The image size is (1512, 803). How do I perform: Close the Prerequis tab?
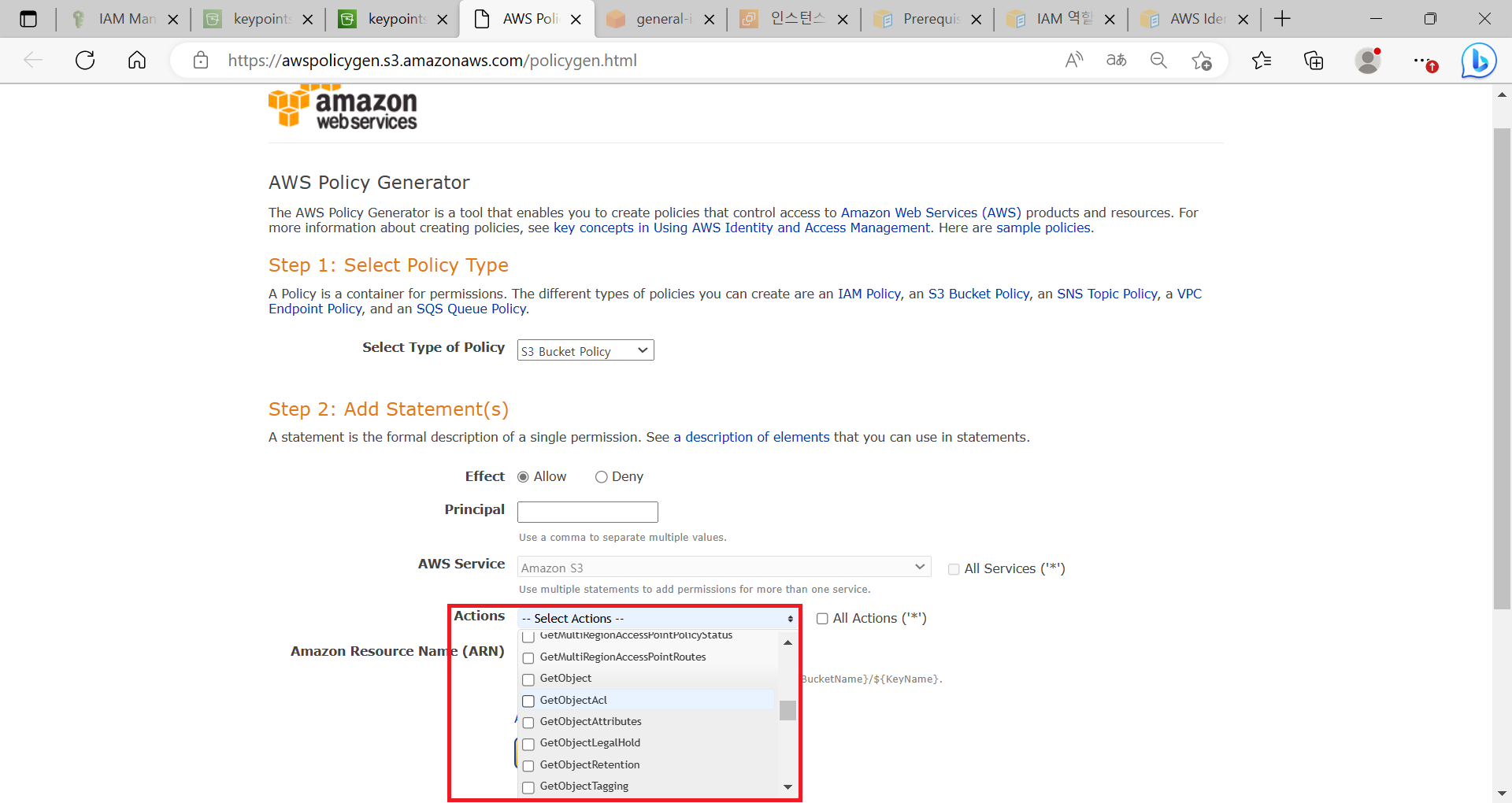976,20
